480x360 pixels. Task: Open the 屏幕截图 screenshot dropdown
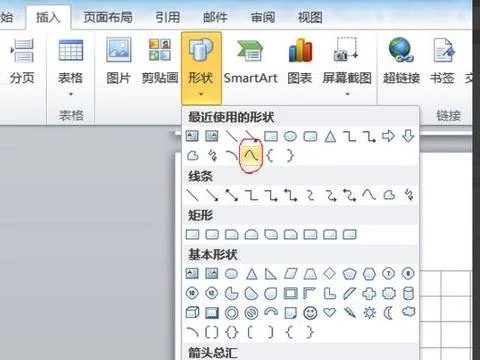tap(347, 67)
